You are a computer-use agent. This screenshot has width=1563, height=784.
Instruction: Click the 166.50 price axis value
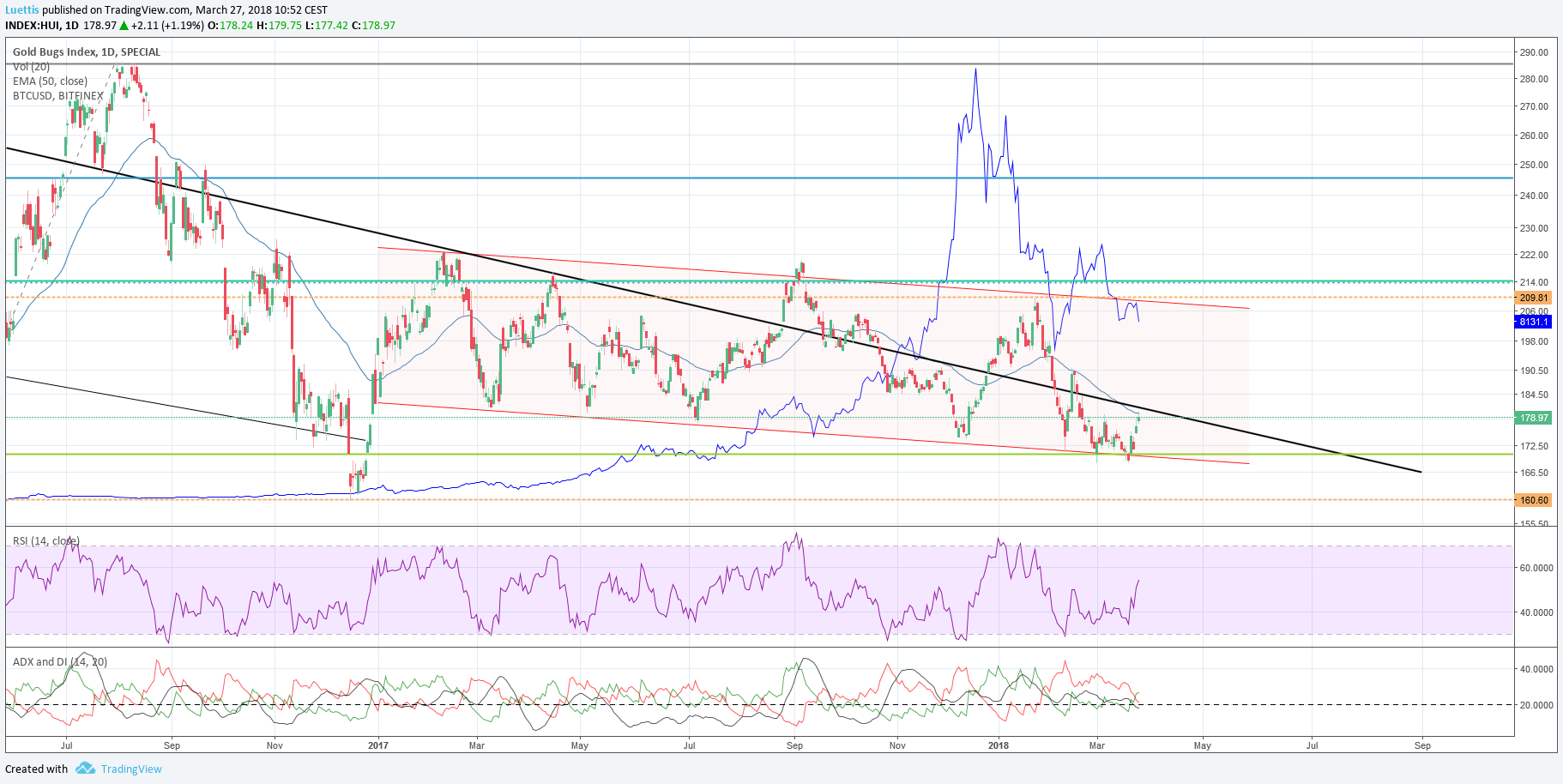(1534, 473)
